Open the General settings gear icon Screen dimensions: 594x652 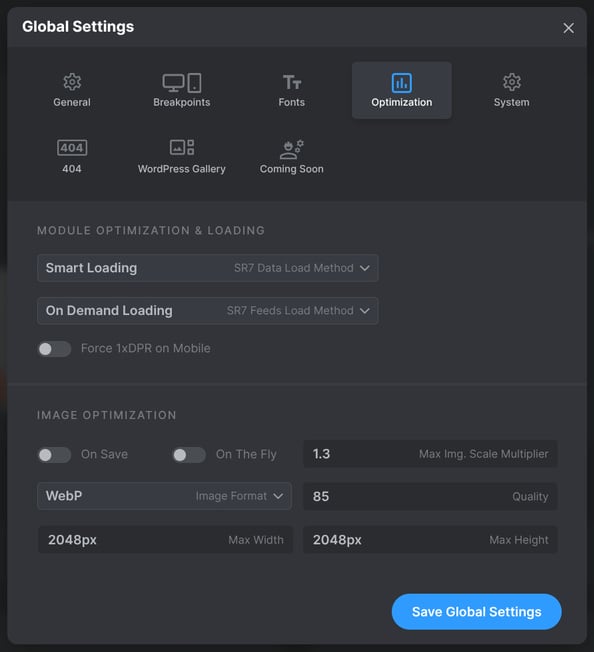[72, 82]
